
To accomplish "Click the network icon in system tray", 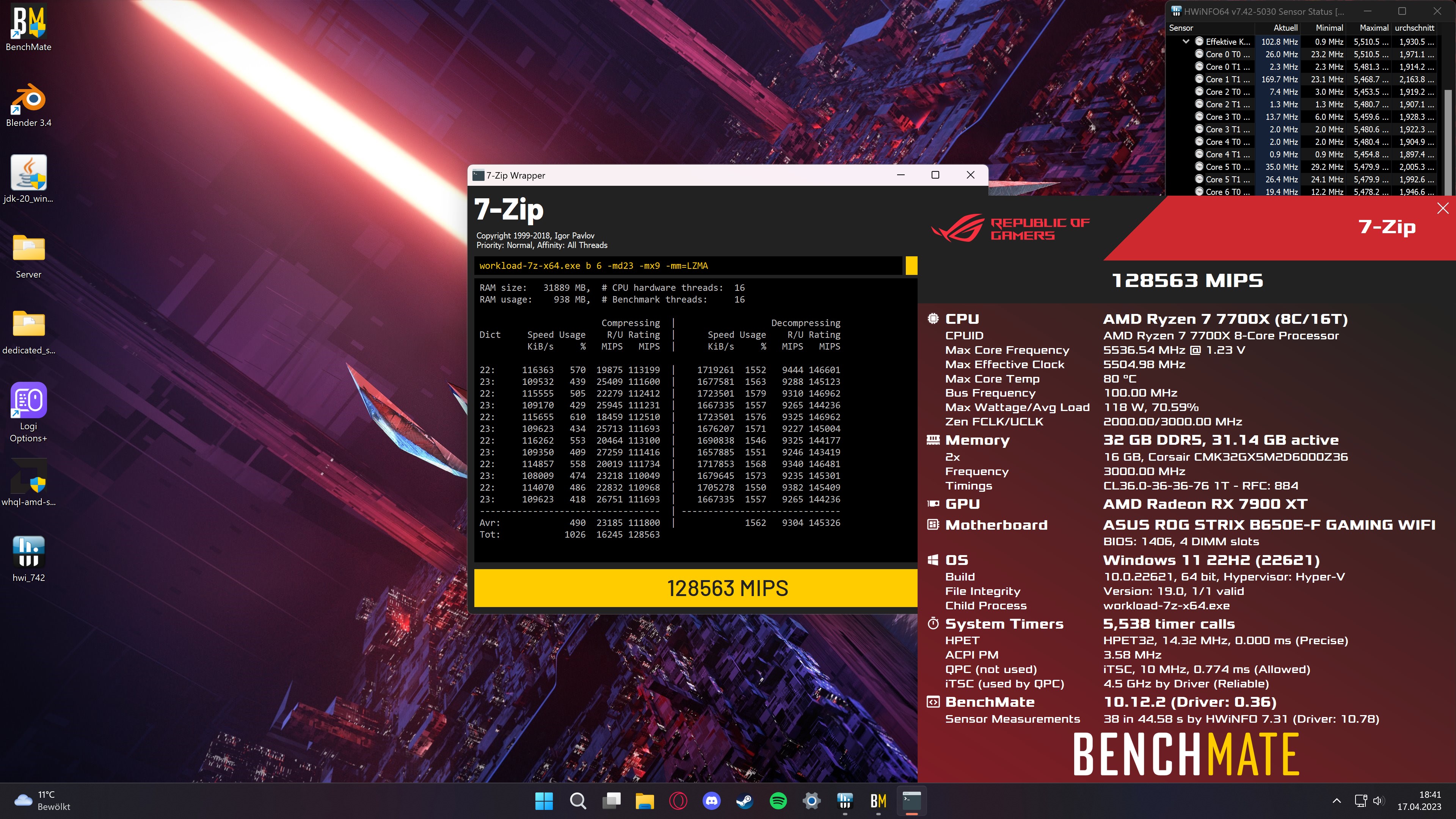I will click(1360, 800).
